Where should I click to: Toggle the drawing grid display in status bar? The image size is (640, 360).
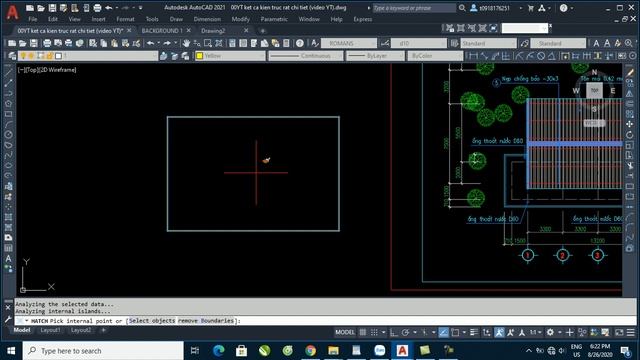coord(362,332)
